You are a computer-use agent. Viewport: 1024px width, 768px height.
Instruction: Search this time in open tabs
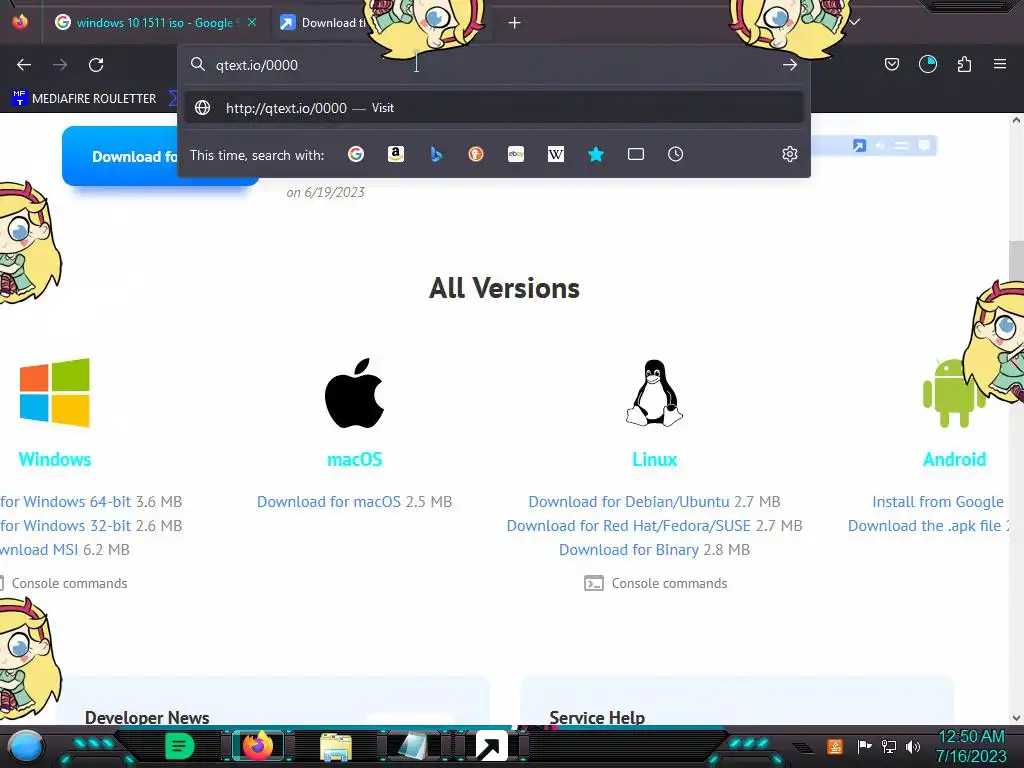[x=635, y=154]
